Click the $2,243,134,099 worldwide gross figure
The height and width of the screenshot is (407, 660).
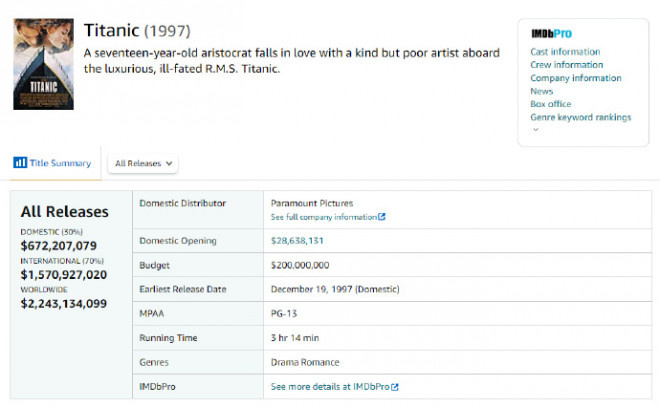tap(63, 304)
